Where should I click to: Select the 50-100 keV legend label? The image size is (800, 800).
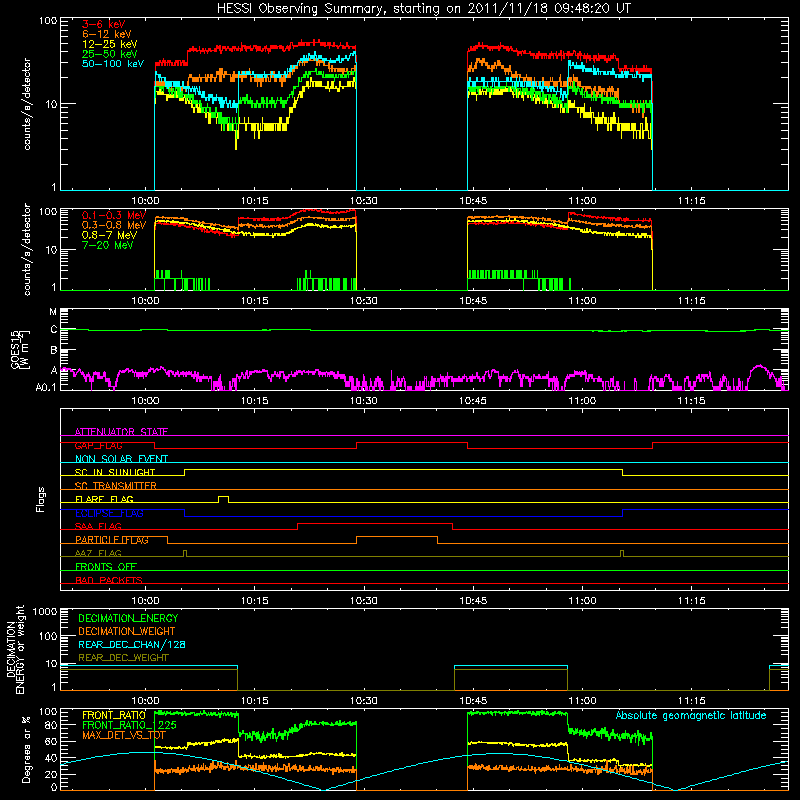point(113,64)
